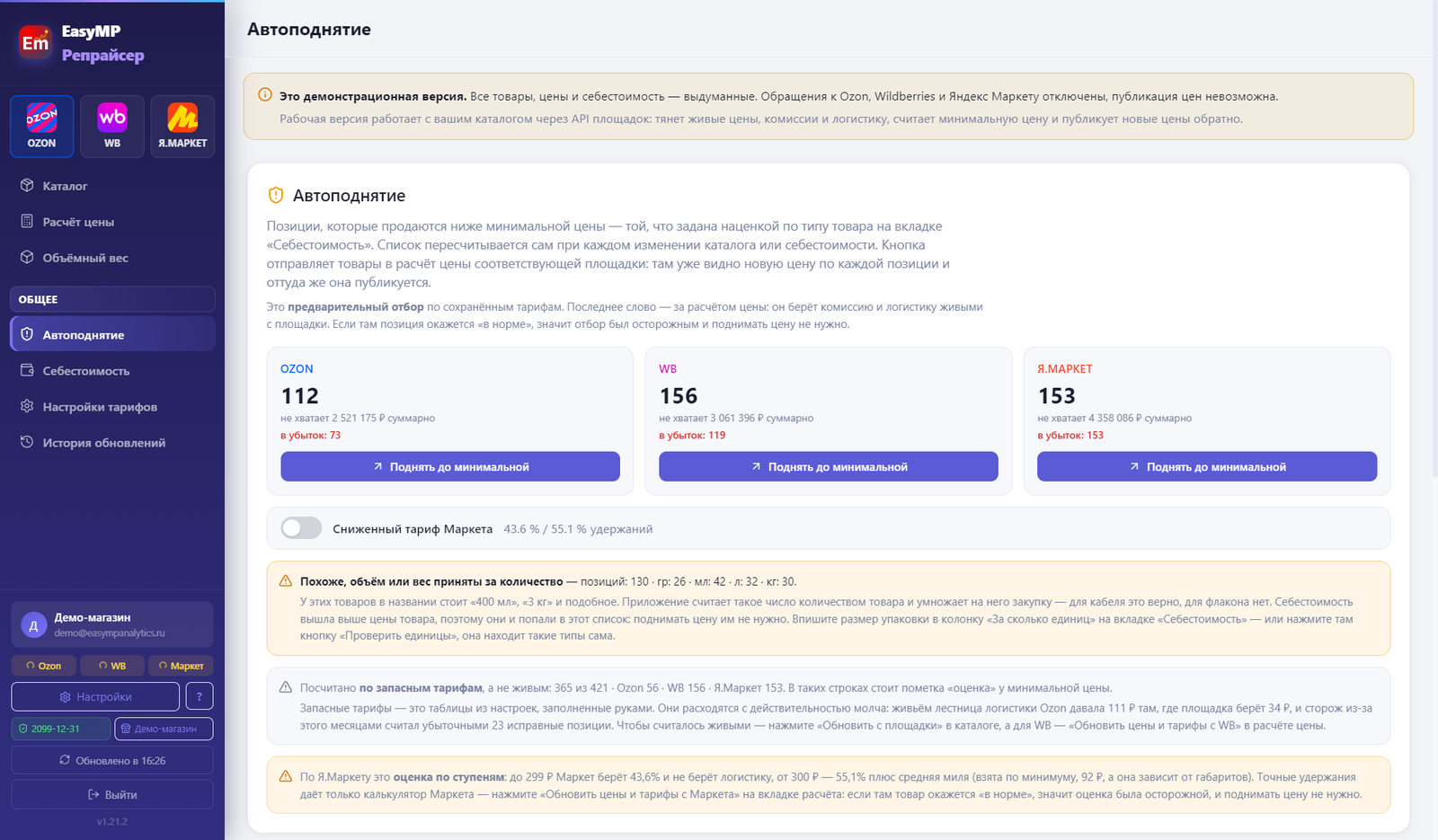Image resolution: width=1438 pixels, height=840 pixels.
Task: Click the 43.6 % / 55.1 % удержаний text
Action: [x=578, y=529]
